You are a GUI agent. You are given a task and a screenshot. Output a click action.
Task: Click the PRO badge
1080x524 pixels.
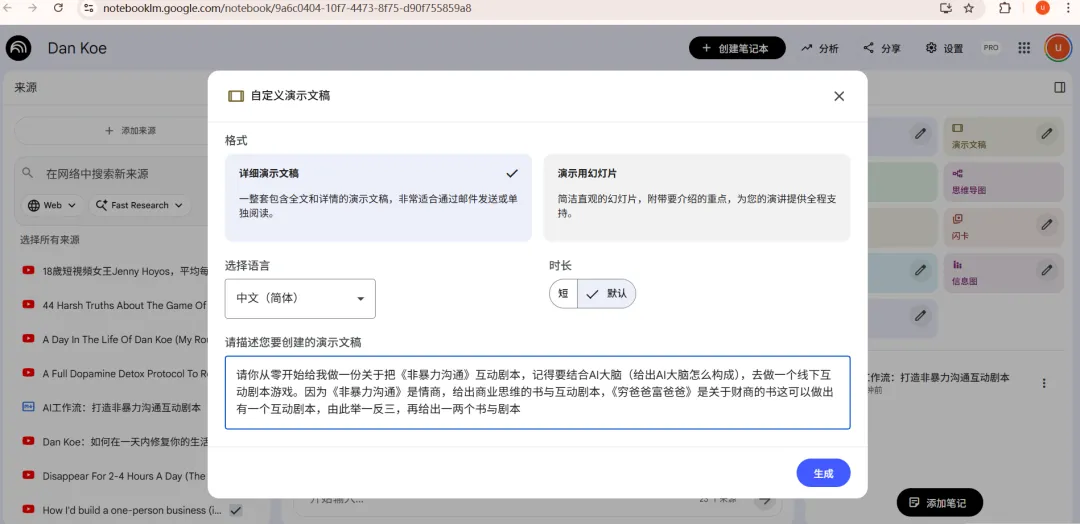tap(990, 48)
